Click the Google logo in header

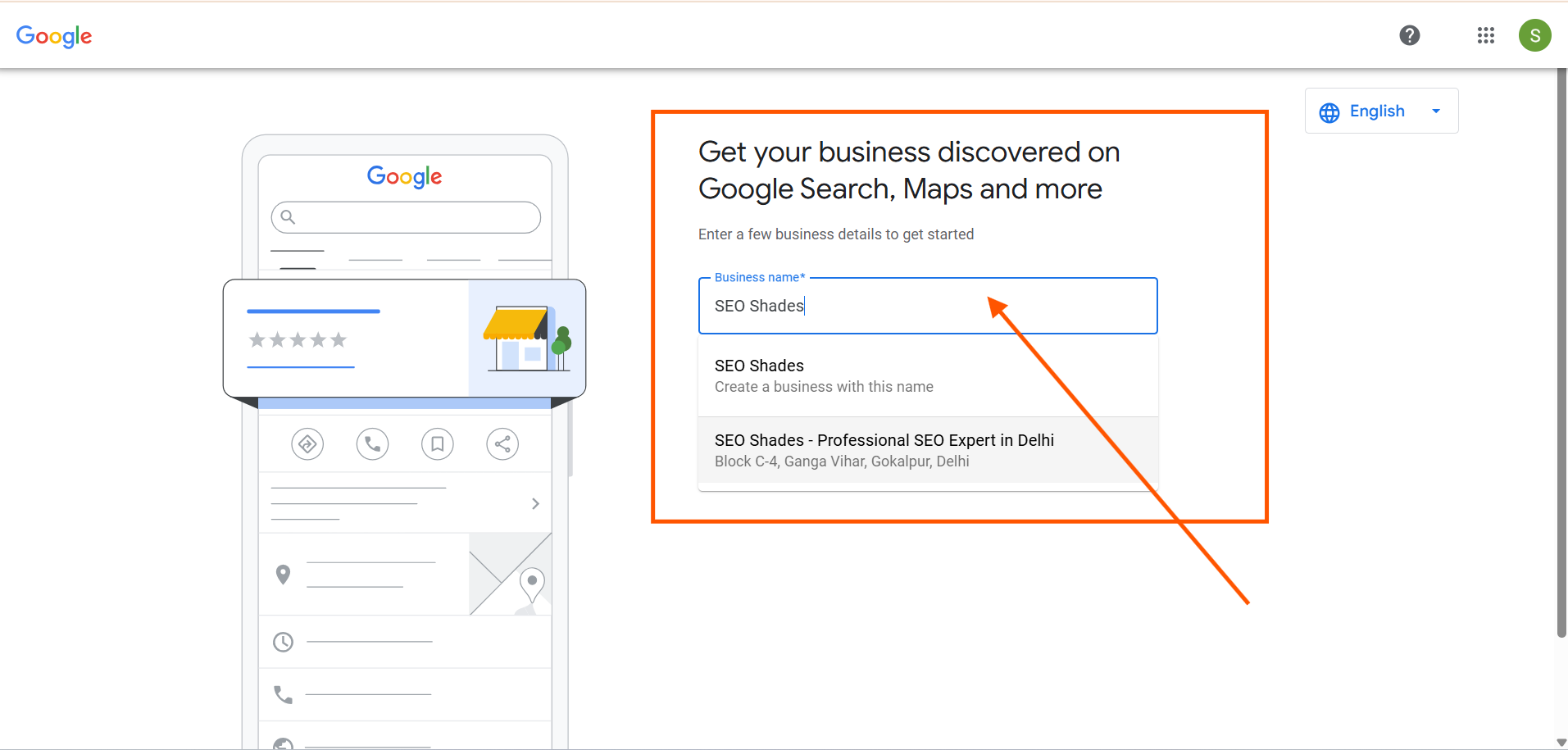click(54, 36)
